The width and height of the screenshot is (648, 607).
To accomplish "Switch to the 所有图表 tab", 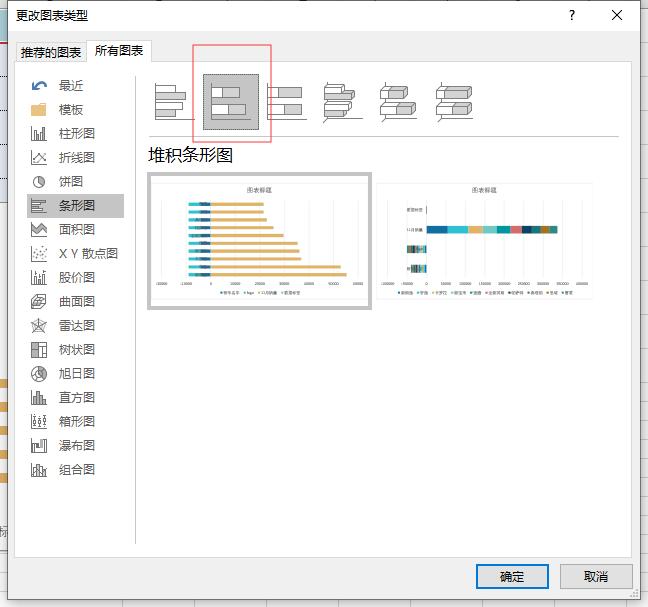I will [119, 51].
